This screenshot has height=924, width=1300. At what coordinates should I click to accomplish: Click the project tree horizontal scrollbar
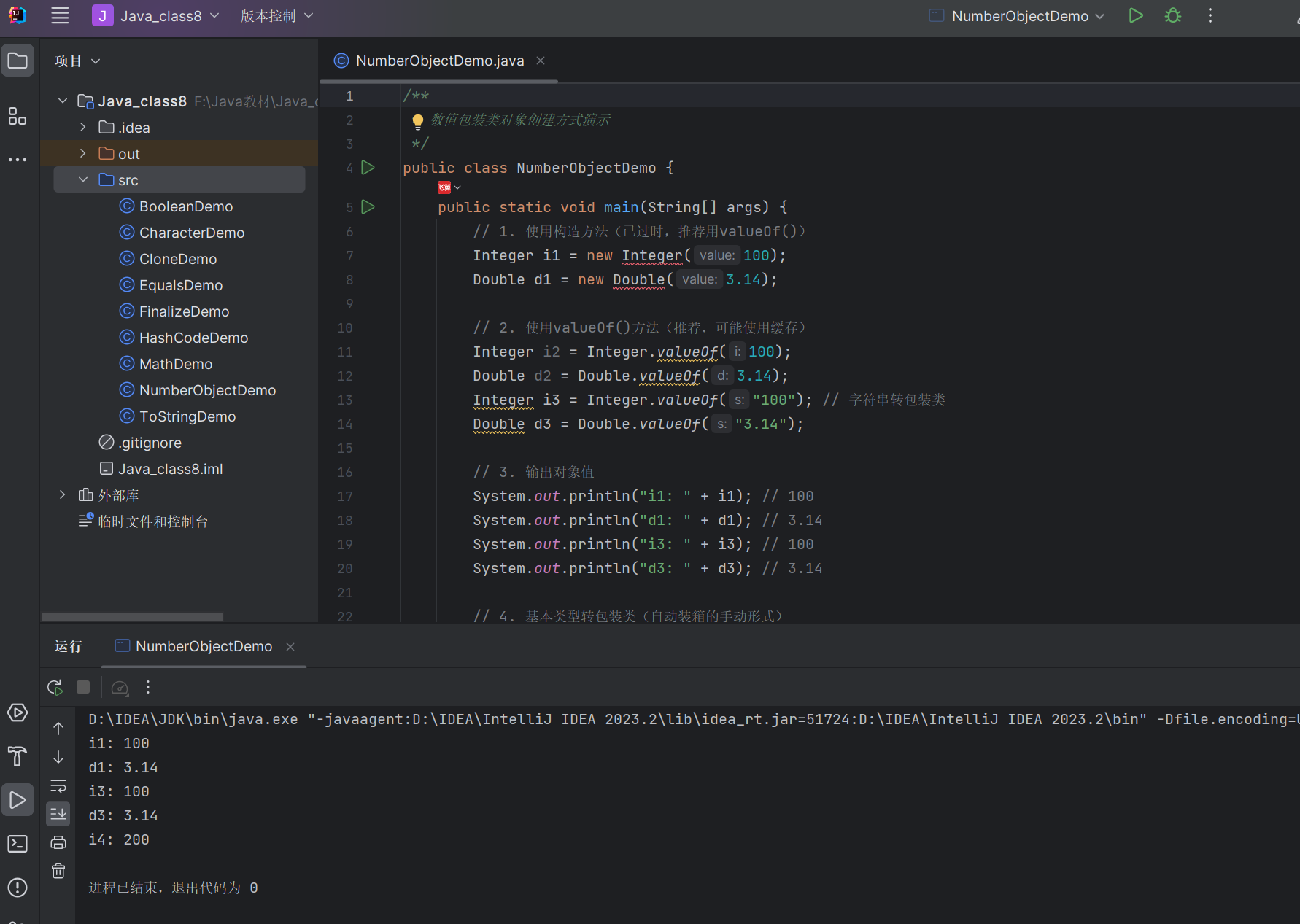132,617
